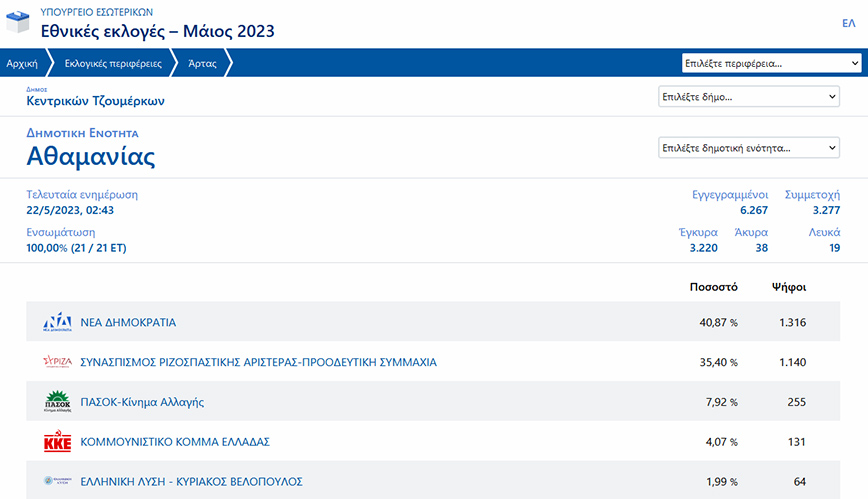Screen dimensions: 868x499
Task: Go to Αρχική in breadcrumb navigation
Action: [22, 63]
